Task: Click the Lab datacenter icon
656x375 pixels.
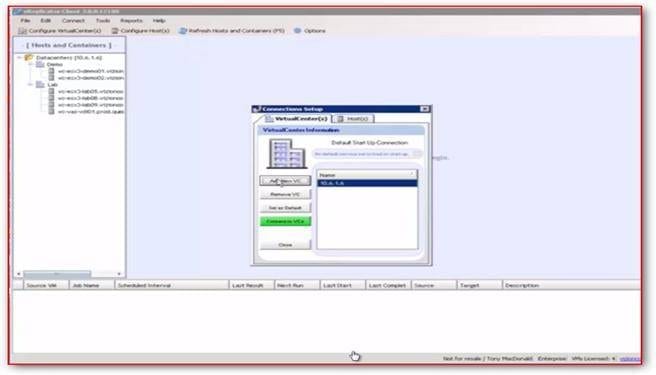Action: tap(40, 85)
